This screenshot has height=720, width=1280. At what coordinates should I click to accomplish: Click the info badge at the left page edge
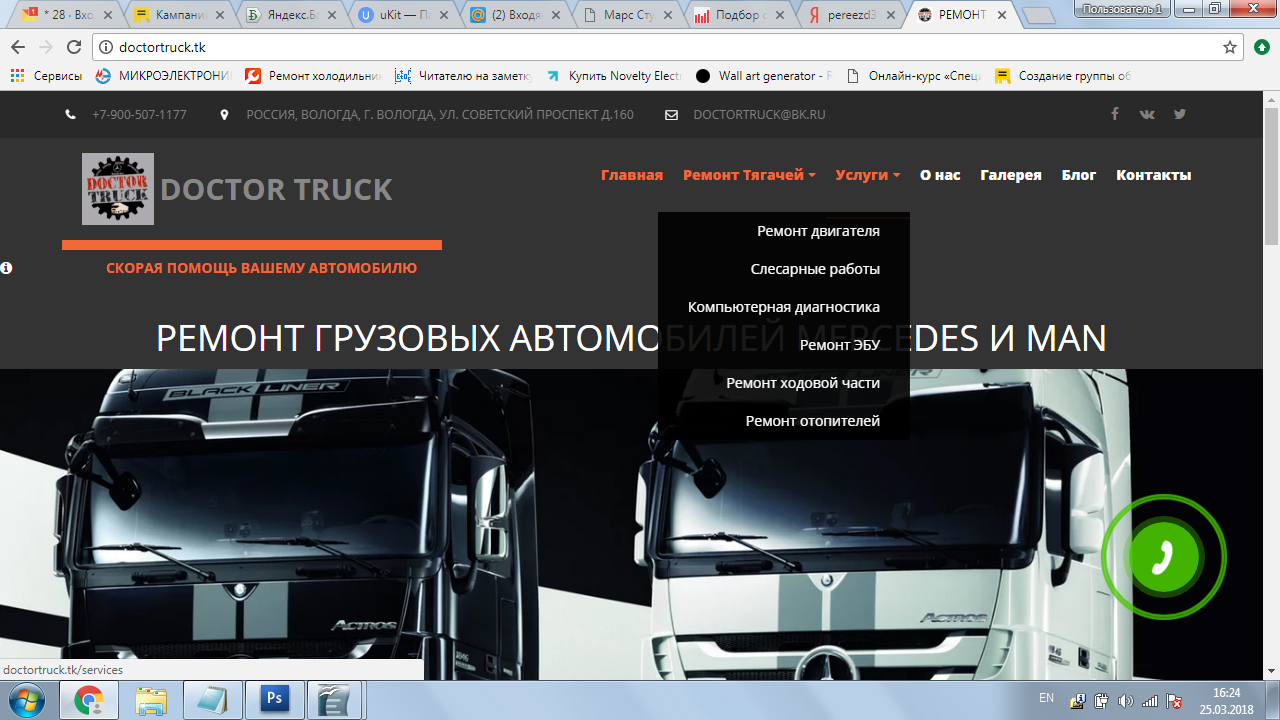[x=6, y=268]
